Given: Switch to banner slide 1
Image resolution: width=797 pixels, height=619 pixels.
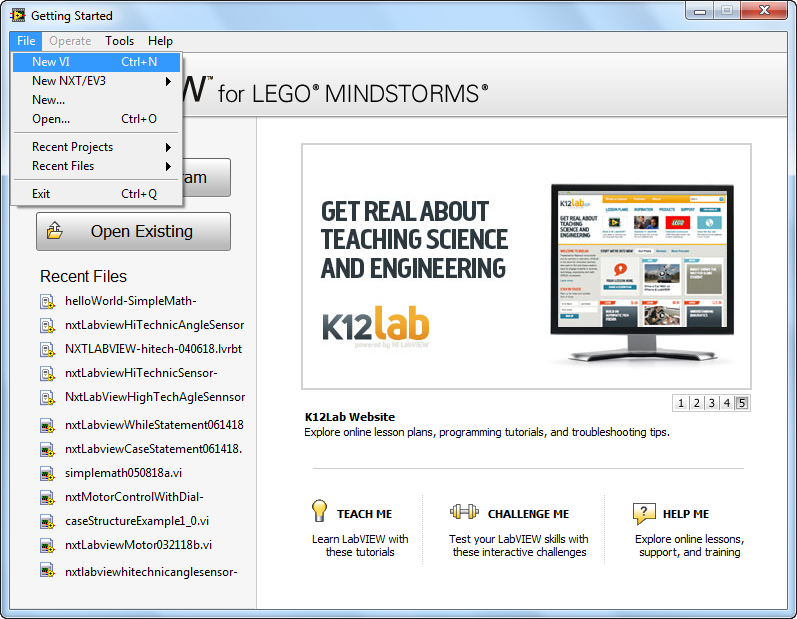Looking at the screenshot, I should coord(681,403).
